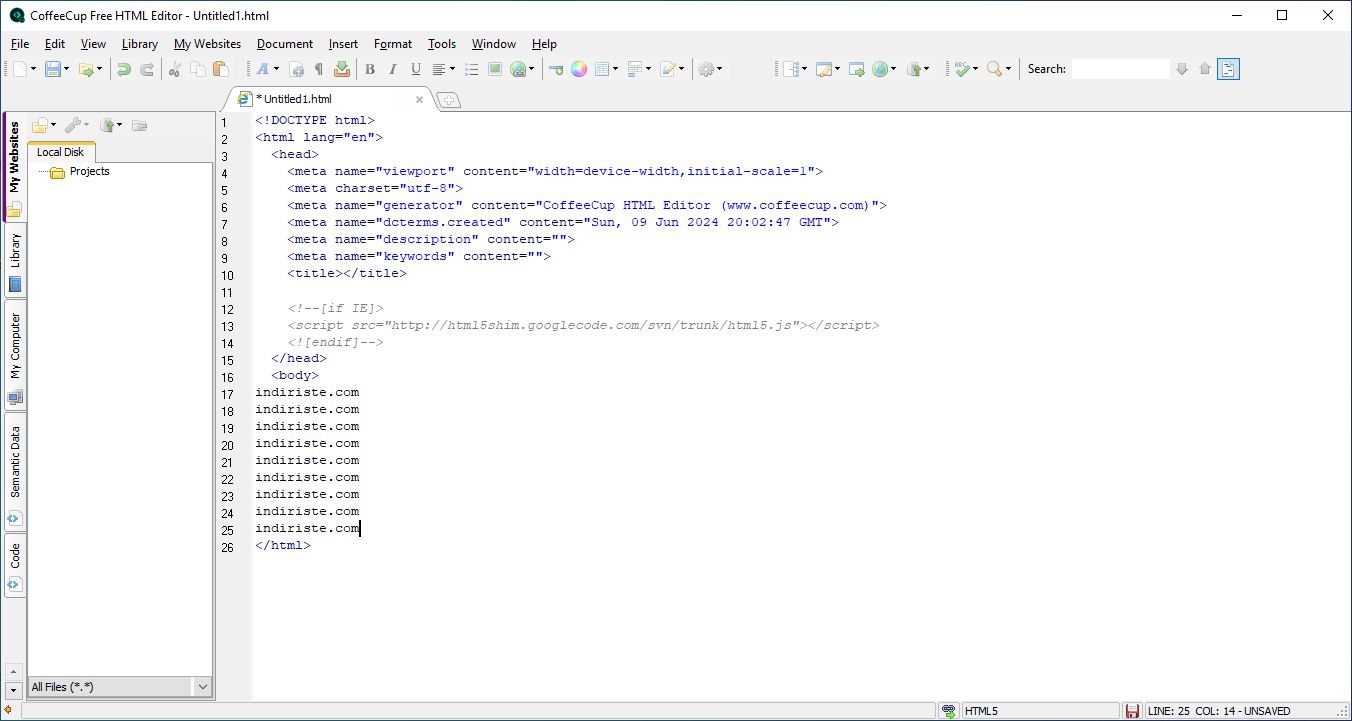
Task: Open dropdown arrow beside magnifier icon
Action: coord(1008,69)
